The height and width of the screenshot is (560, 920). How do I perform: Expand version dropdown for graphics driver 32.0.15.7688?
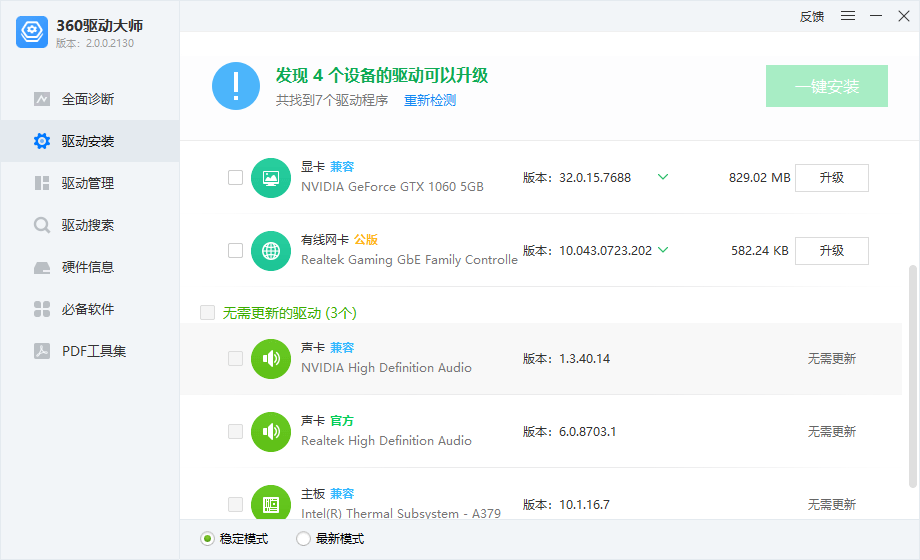[662, 177]
